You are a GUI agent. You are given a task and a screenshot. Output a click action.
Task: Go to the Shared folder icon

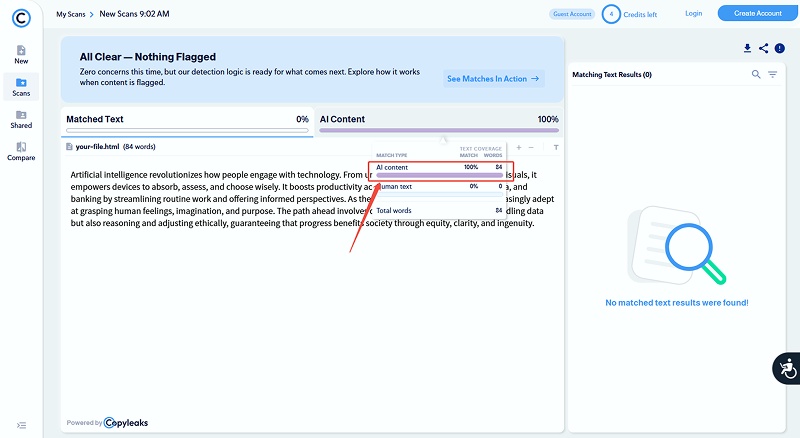[21, 119]
